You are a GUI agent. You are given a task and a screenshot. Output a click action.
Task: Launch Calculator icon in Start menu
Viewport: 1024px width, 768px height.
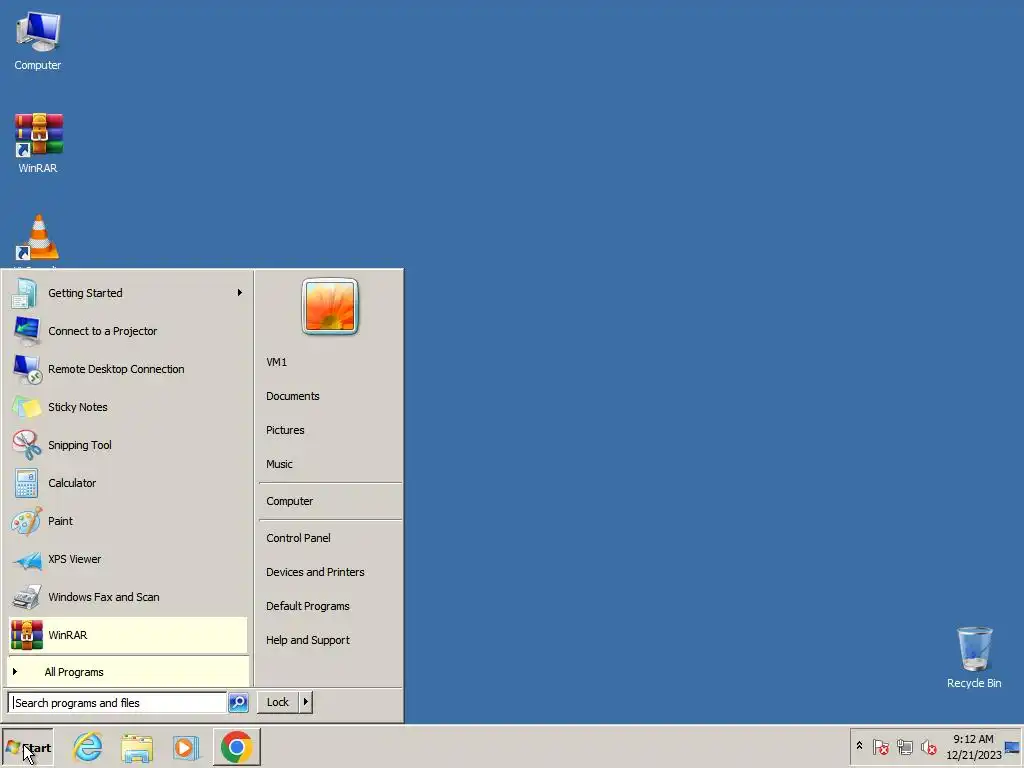pyautogui.click(x=27, y=483)
